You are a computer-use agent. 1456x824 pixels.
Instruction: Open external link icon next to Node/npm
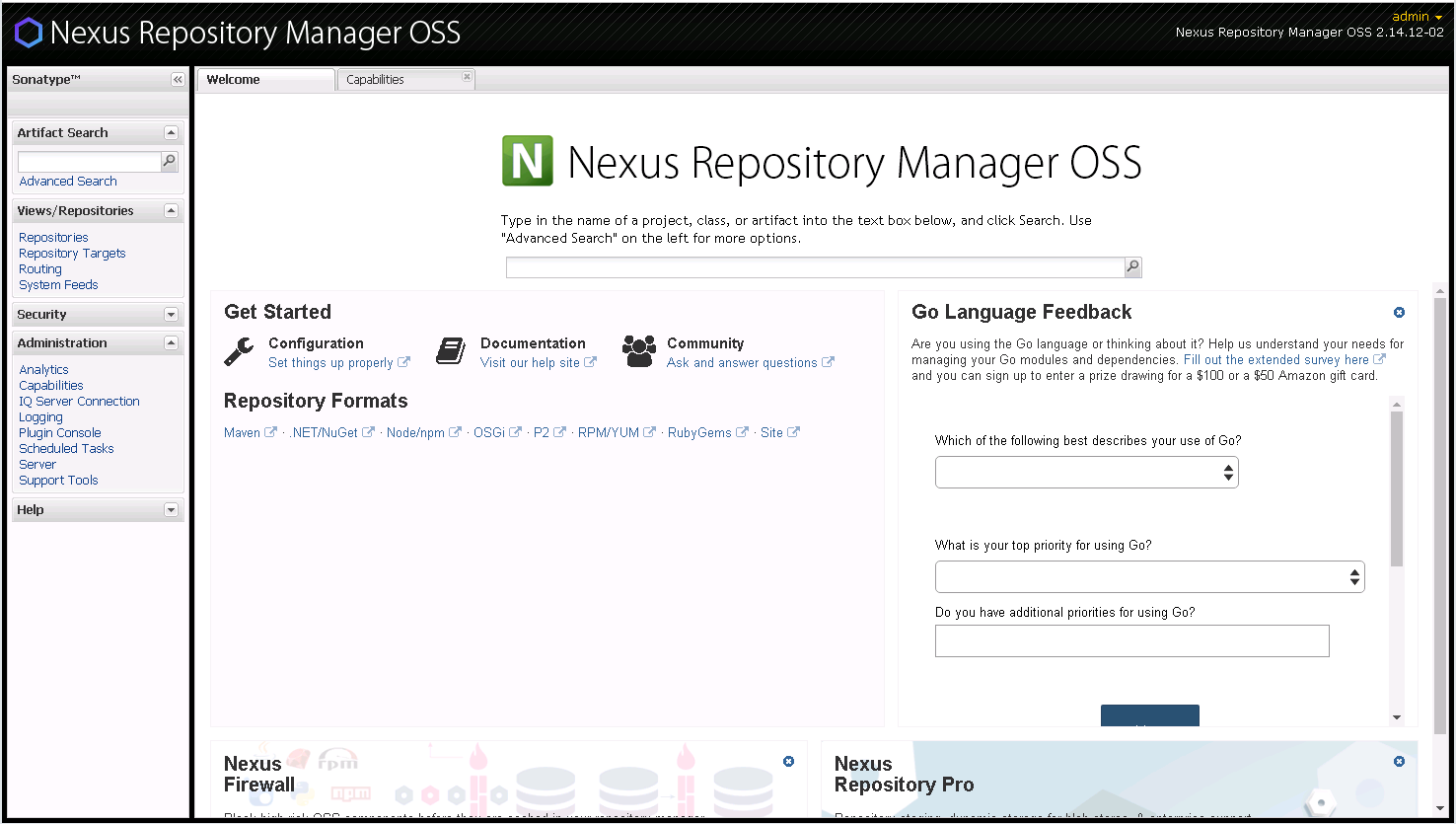455,432
